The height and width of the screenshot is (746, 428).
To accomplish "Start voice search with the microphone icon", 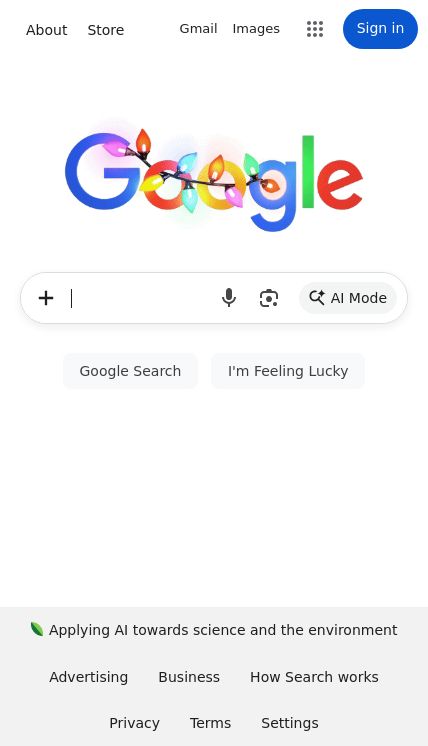I will 229,298.
